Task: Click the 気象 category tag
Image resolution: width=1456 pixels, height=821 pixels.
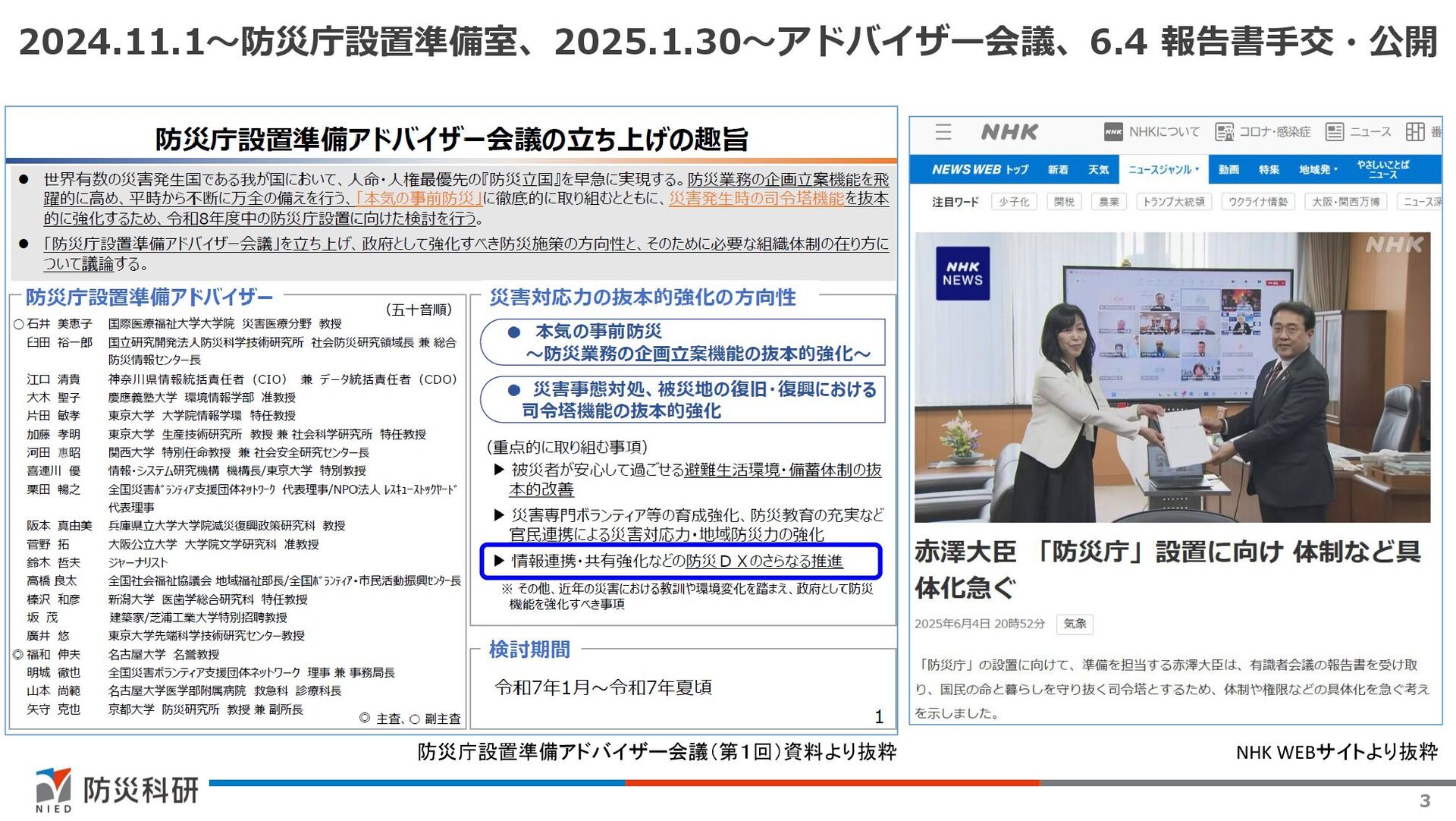Action: point(1075,624)
